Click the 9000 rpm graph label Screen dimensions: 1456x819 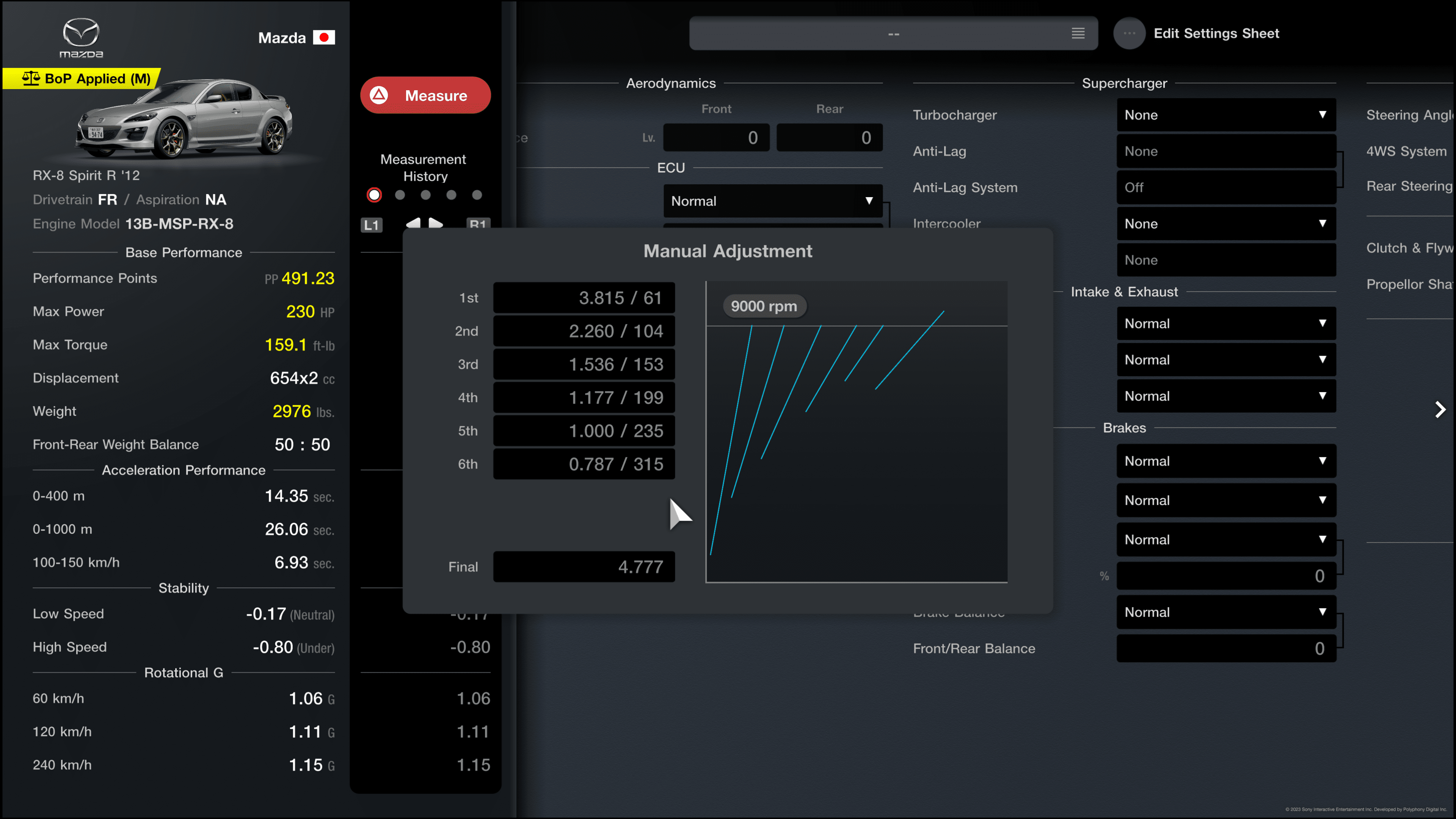pyautogui.click(x=764, y=306)
